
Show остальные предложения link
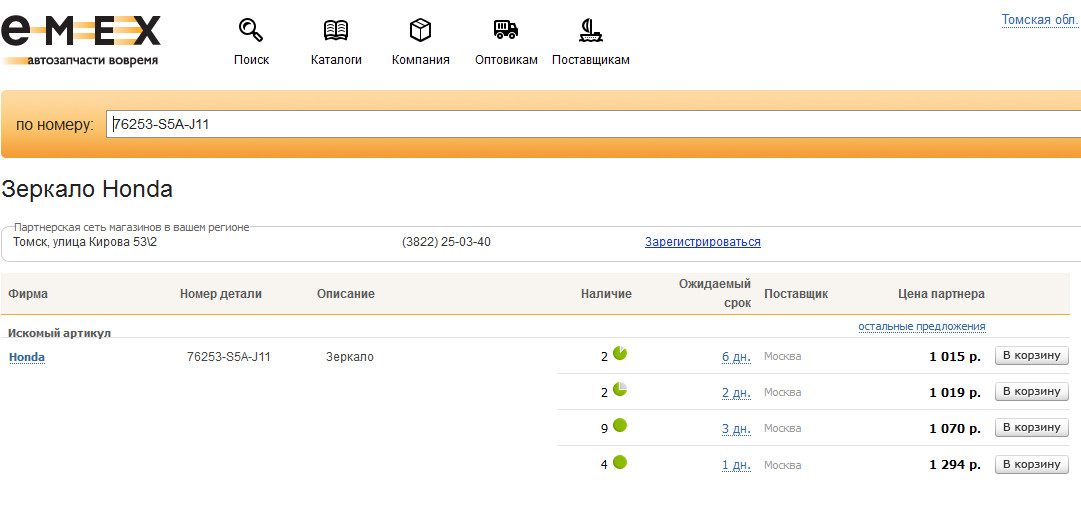point(922,326)
